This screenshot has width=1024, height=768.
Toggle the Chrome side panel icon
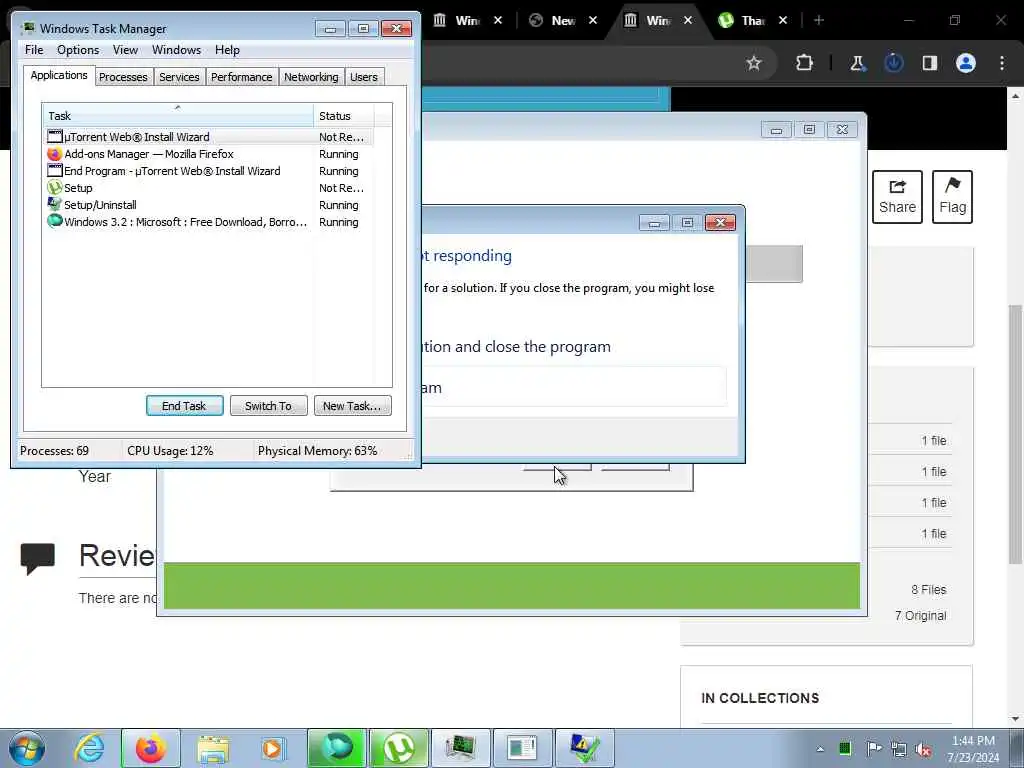[x=929, y=63]
